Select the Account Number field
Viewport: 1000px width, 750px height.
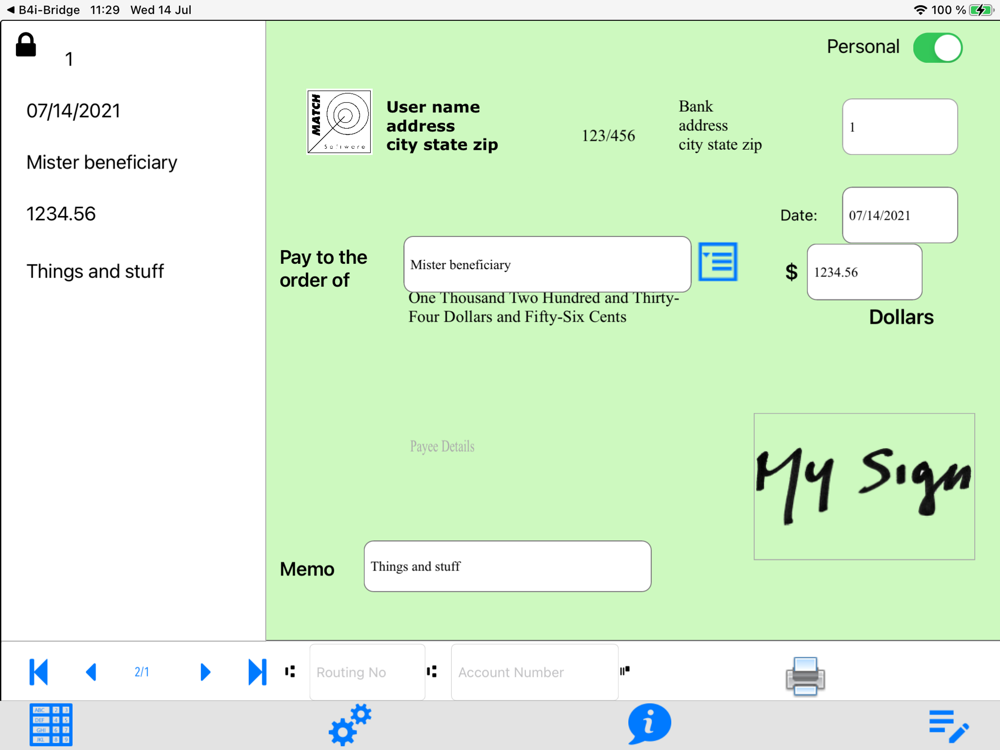click(534, 672)
